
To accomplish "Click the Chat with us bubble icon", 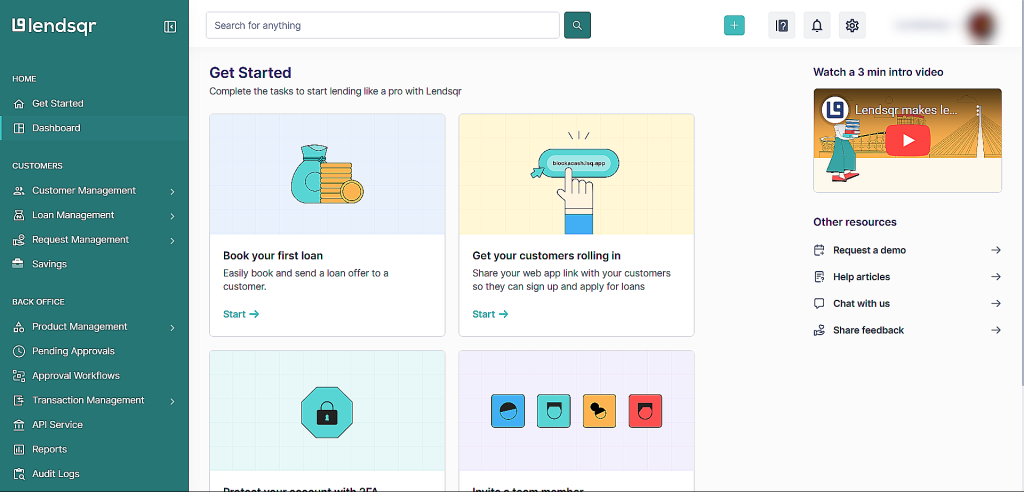I will (819, 303).
